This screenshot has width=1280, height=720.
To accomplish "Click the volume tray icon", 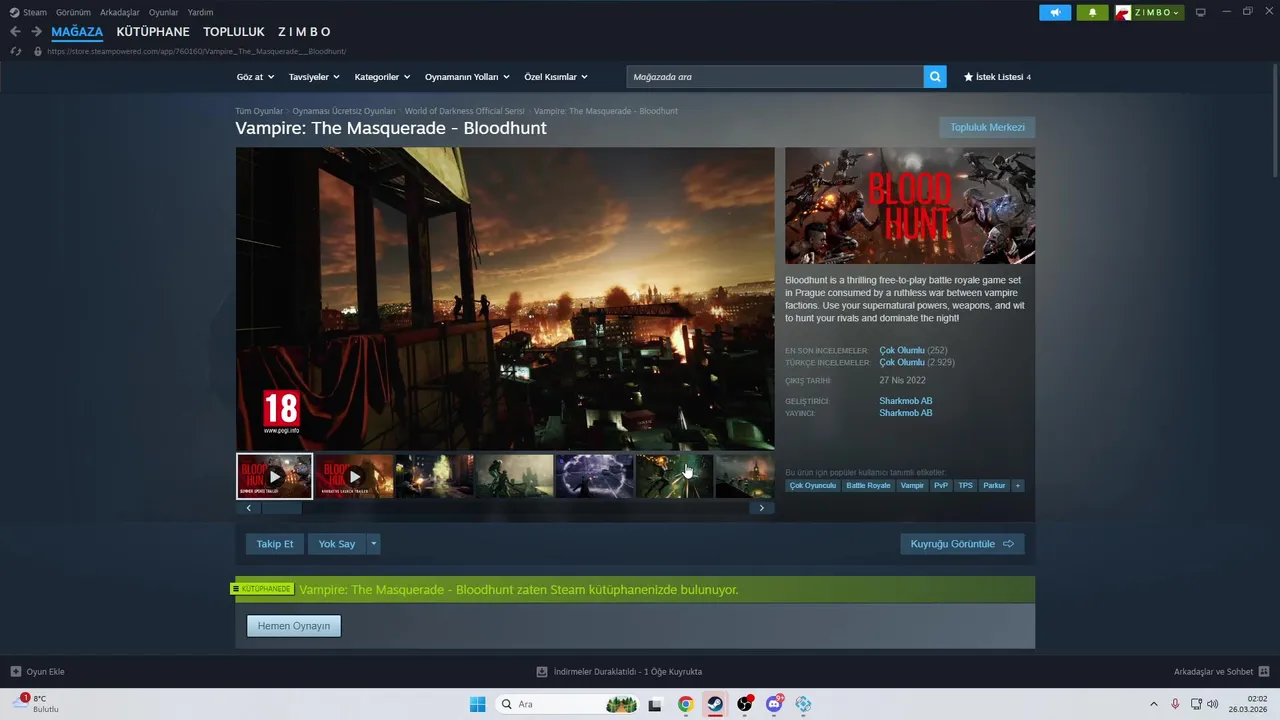I will pos(1213,704).
